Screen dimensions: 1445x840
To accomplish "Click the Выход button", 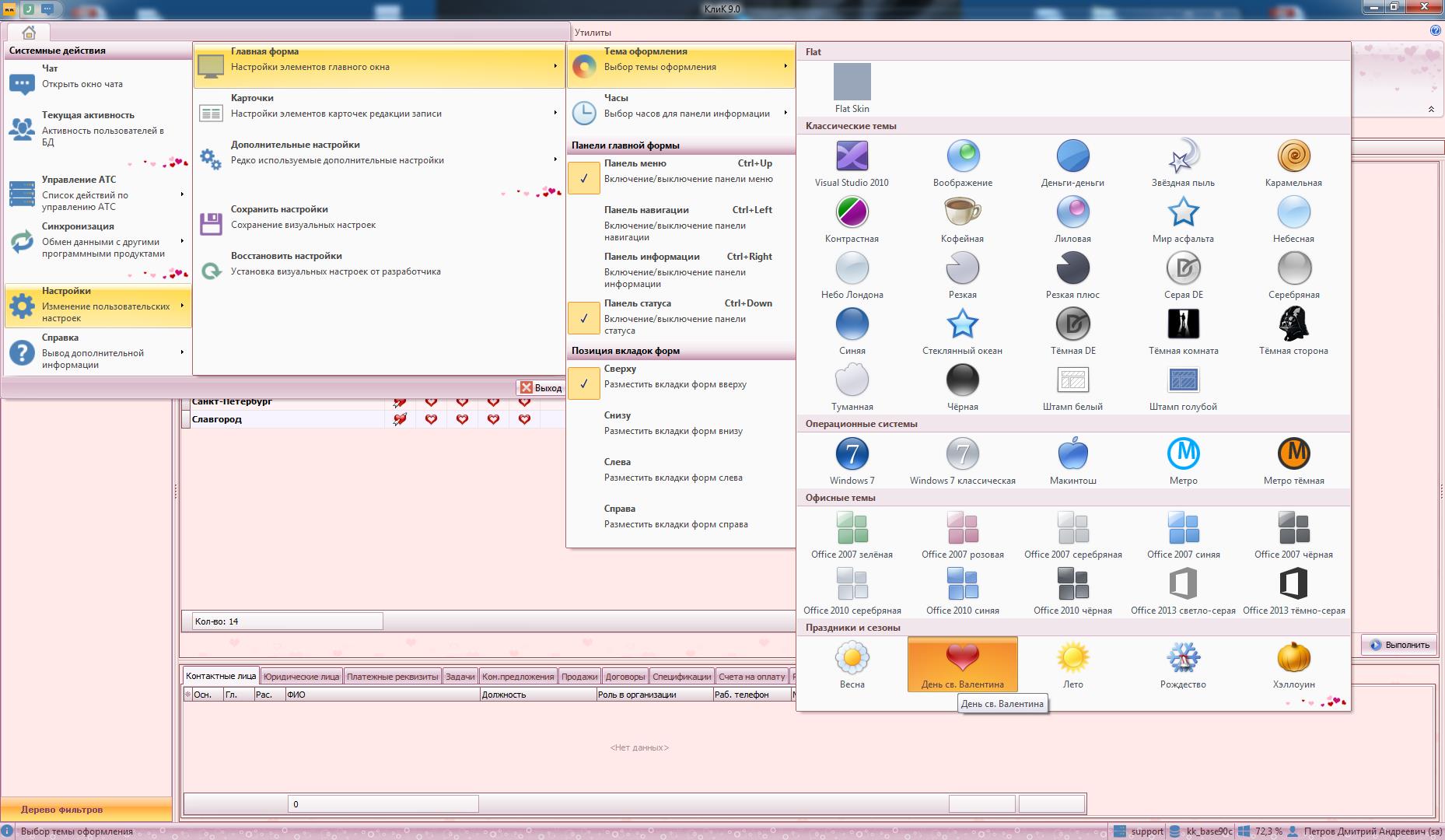I will click(541, 387).
